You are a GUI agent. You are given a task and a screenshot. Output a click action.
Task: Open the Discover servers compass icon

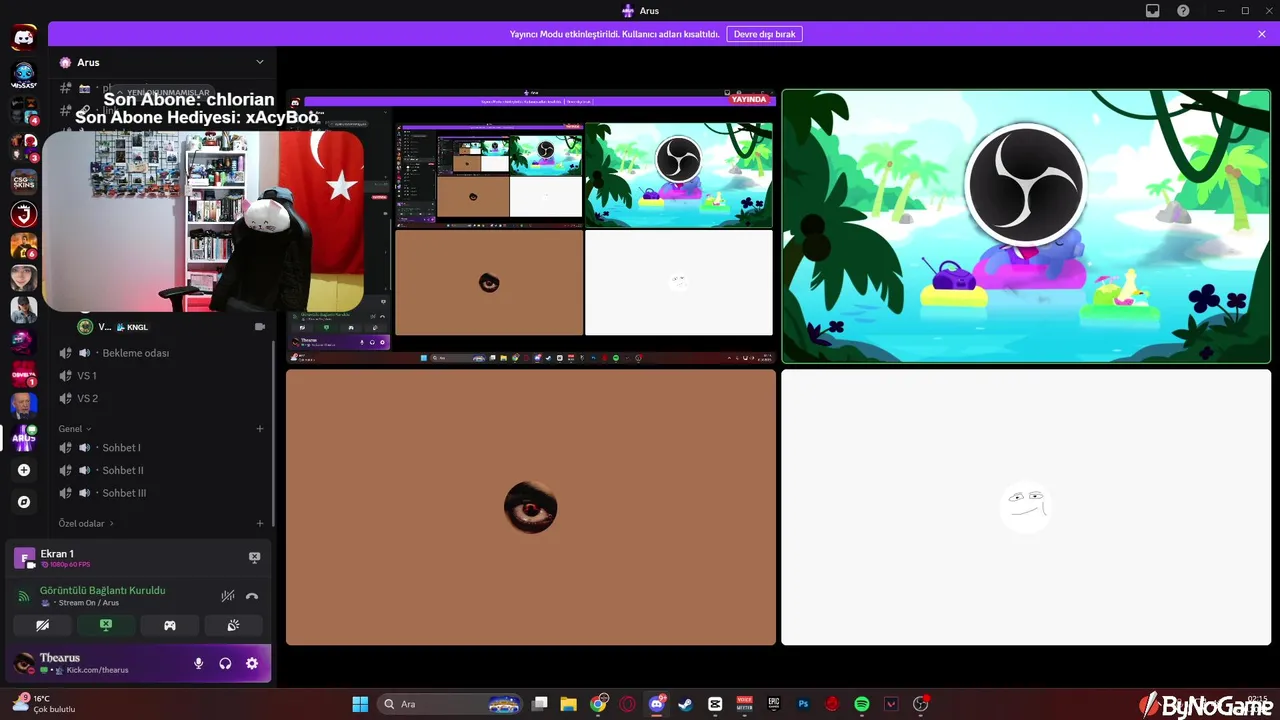tap(24, 502)
